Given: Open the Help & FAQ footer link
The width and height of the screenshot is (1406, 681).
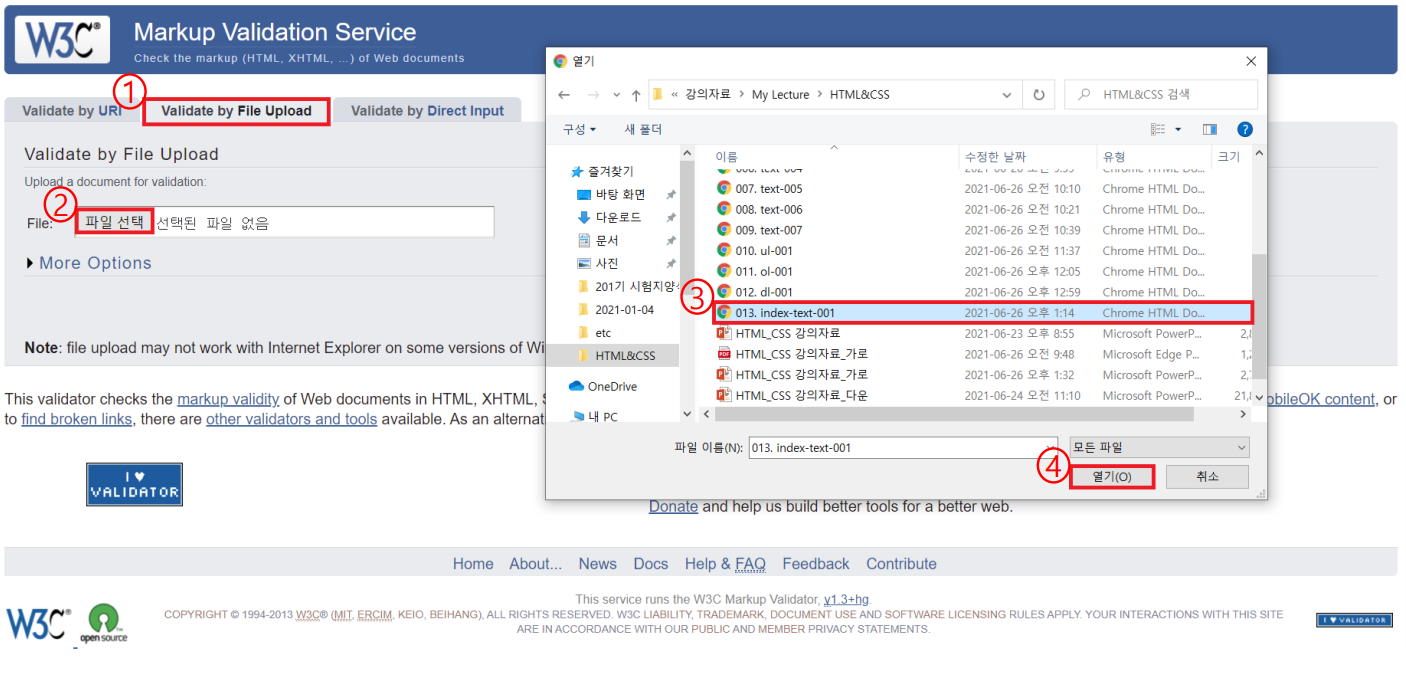Looking at the screenshot, I should [x=725, y=564].
